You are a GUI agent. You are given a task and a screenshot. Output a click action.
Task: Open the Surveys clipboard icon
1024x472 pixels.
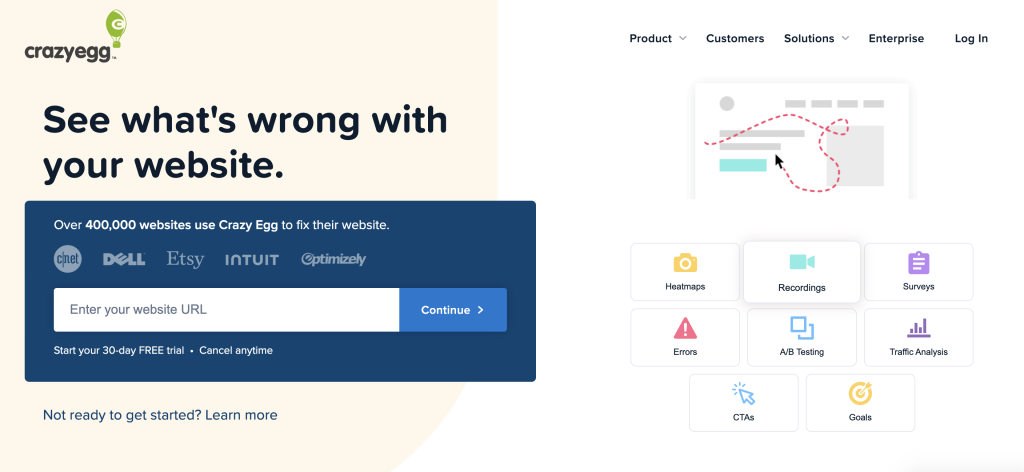[918, 263]
